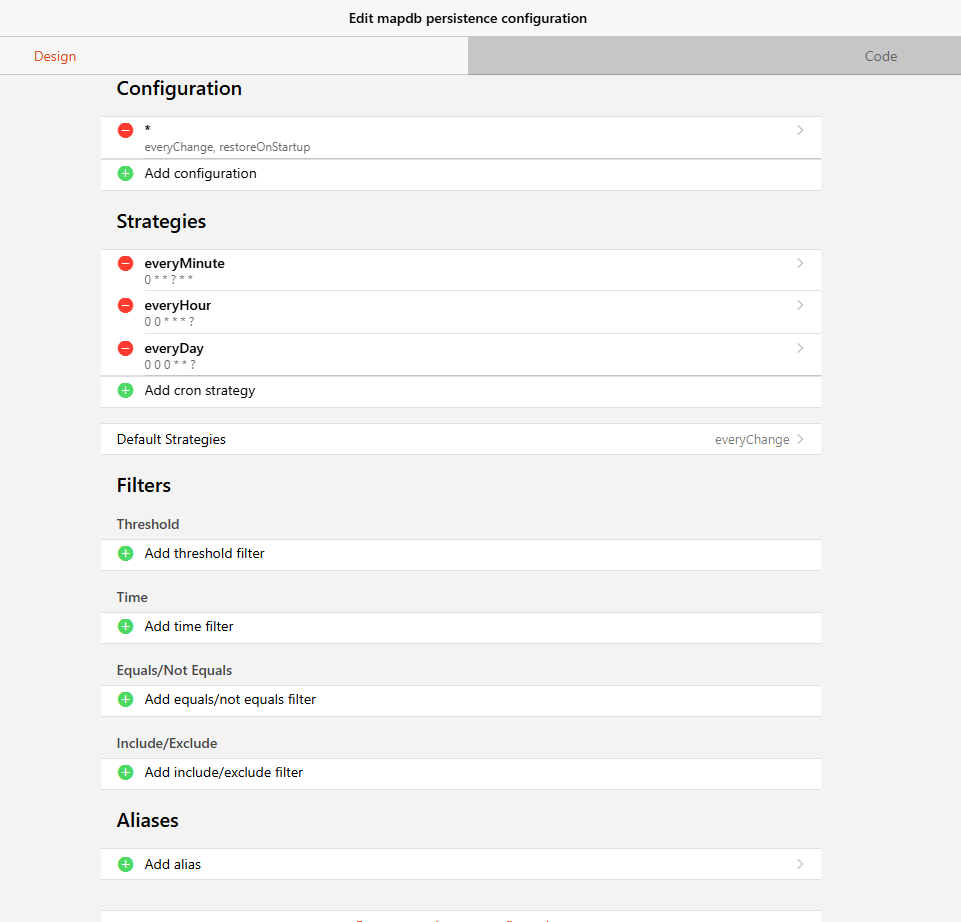
Task: Click green plus icon for Add configuration
Action: coord(125,173)
